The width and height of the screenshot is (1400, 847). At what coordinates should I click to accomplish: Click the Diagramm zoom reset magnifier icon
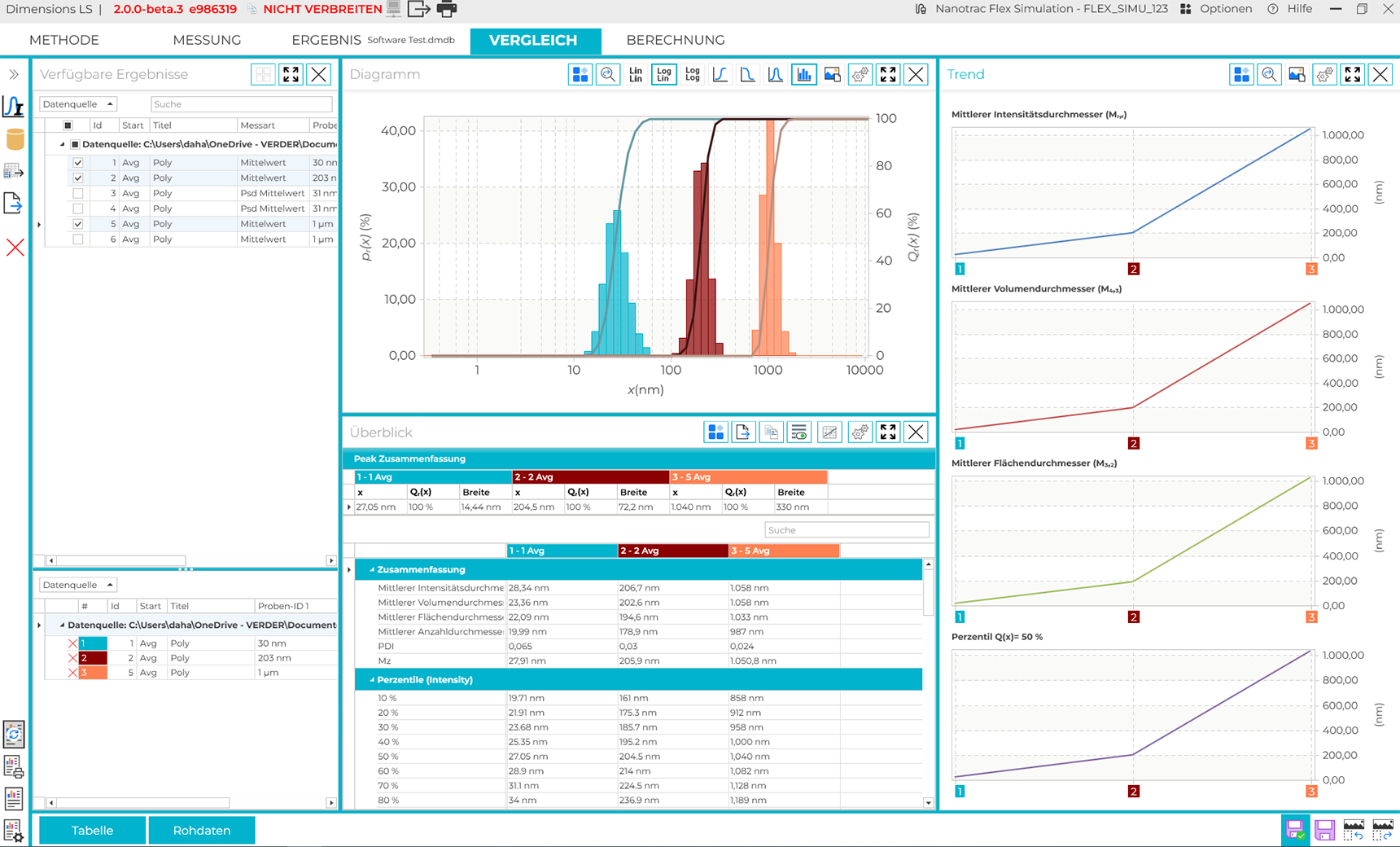click(x=608, y=75)
